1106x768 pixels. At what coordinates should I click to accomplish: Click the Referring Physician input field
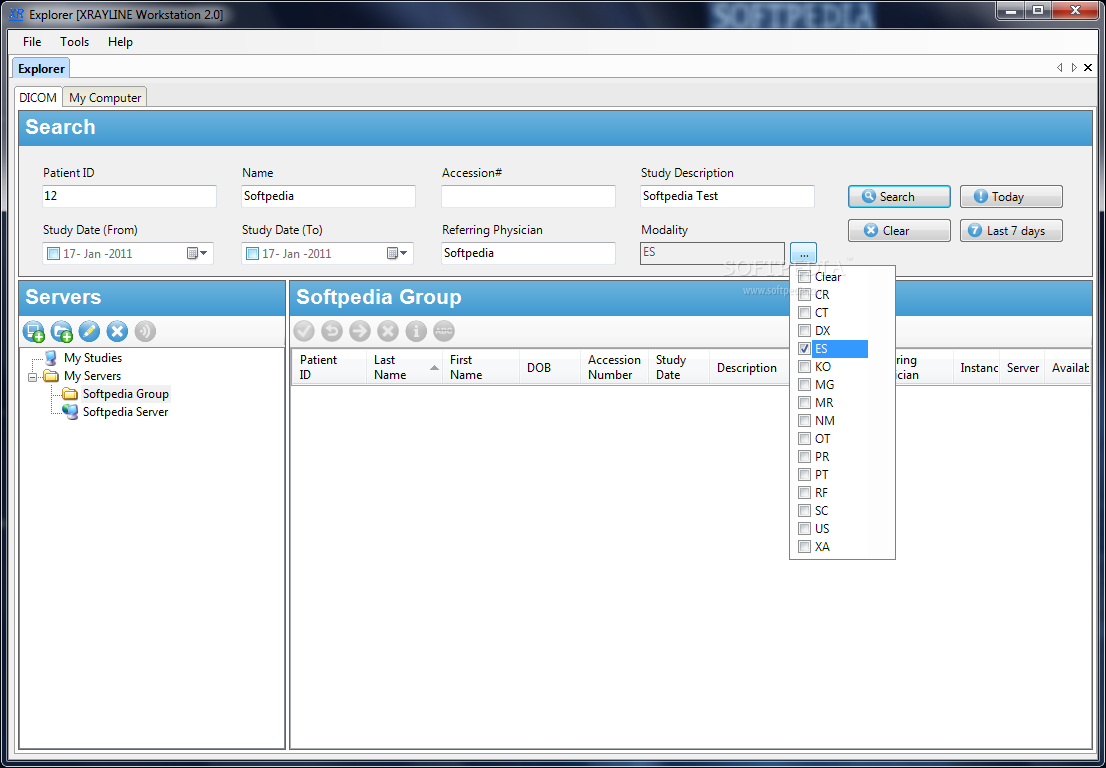(x=528, y=253)
